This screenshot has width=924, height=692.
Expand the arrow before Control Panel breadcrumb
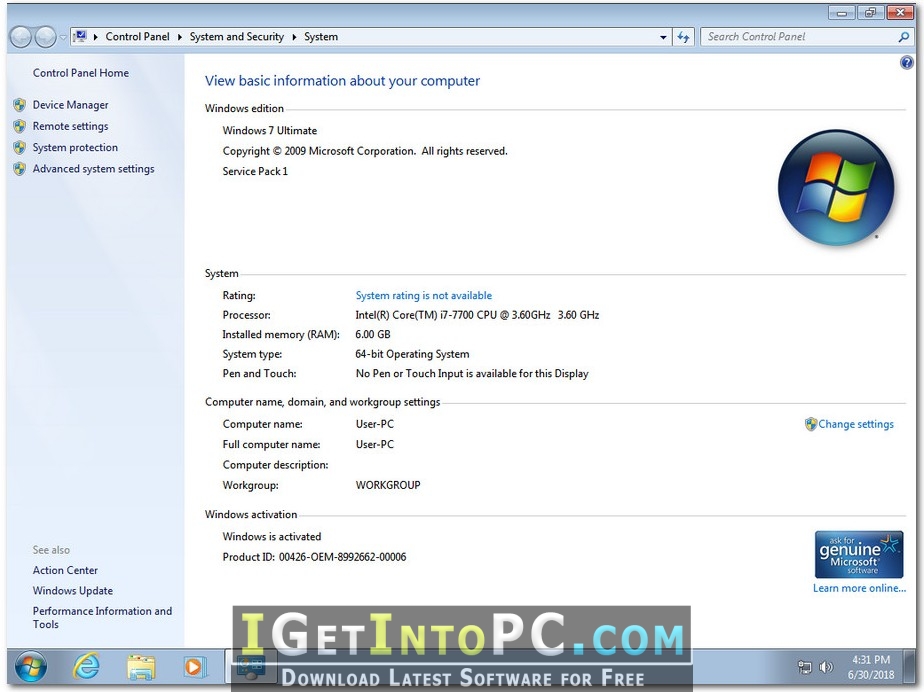[x=95, y=37]
